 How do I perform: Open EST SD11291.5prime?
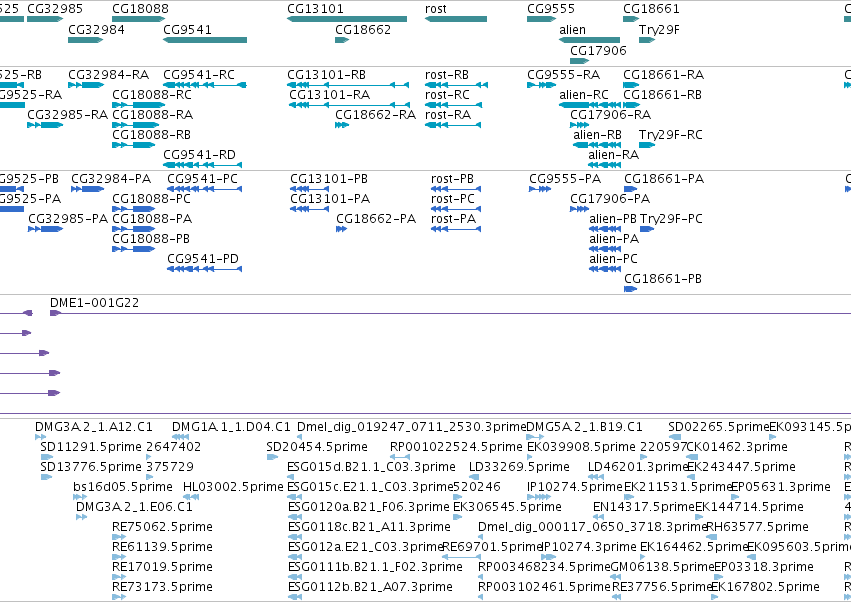click(x=91, y=447)
